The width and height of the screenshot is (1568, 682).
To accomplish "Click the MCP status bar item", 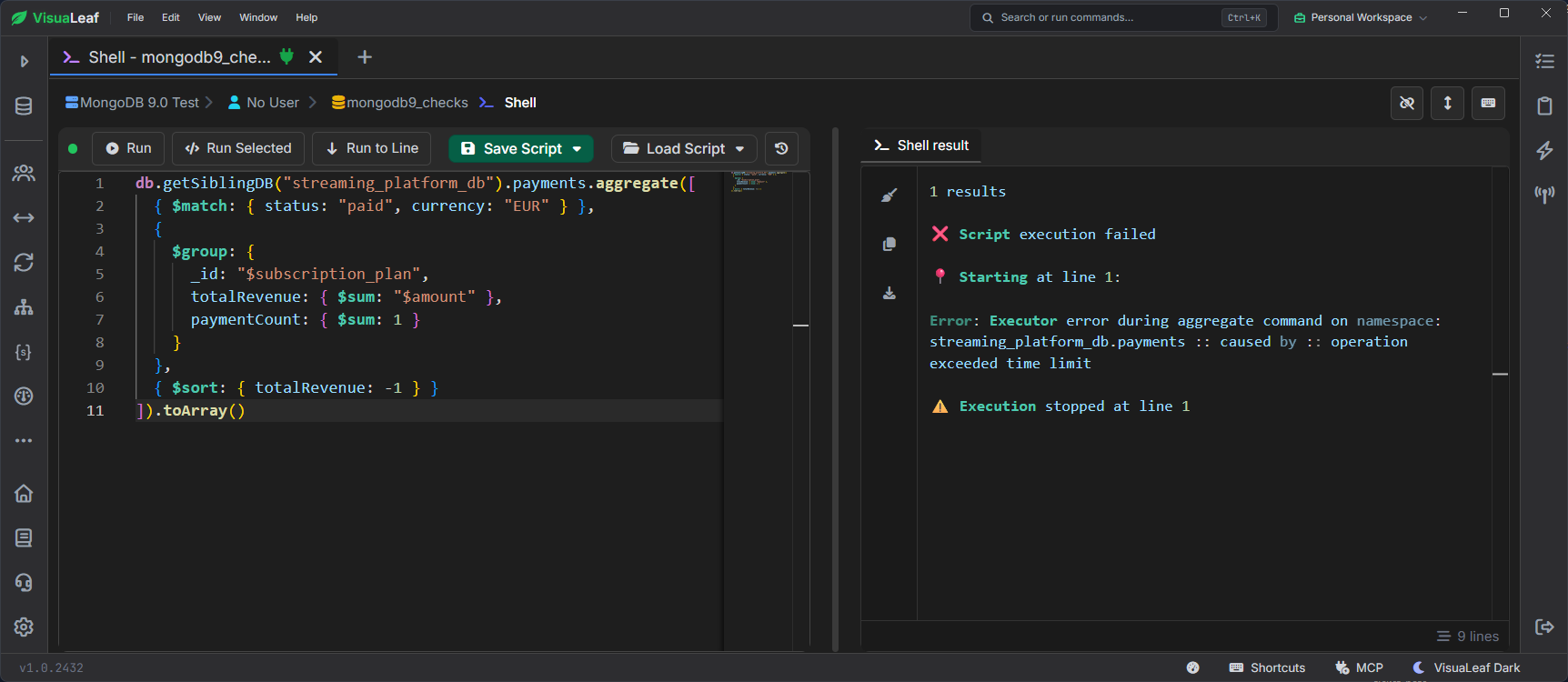I will coord(1359,667).
